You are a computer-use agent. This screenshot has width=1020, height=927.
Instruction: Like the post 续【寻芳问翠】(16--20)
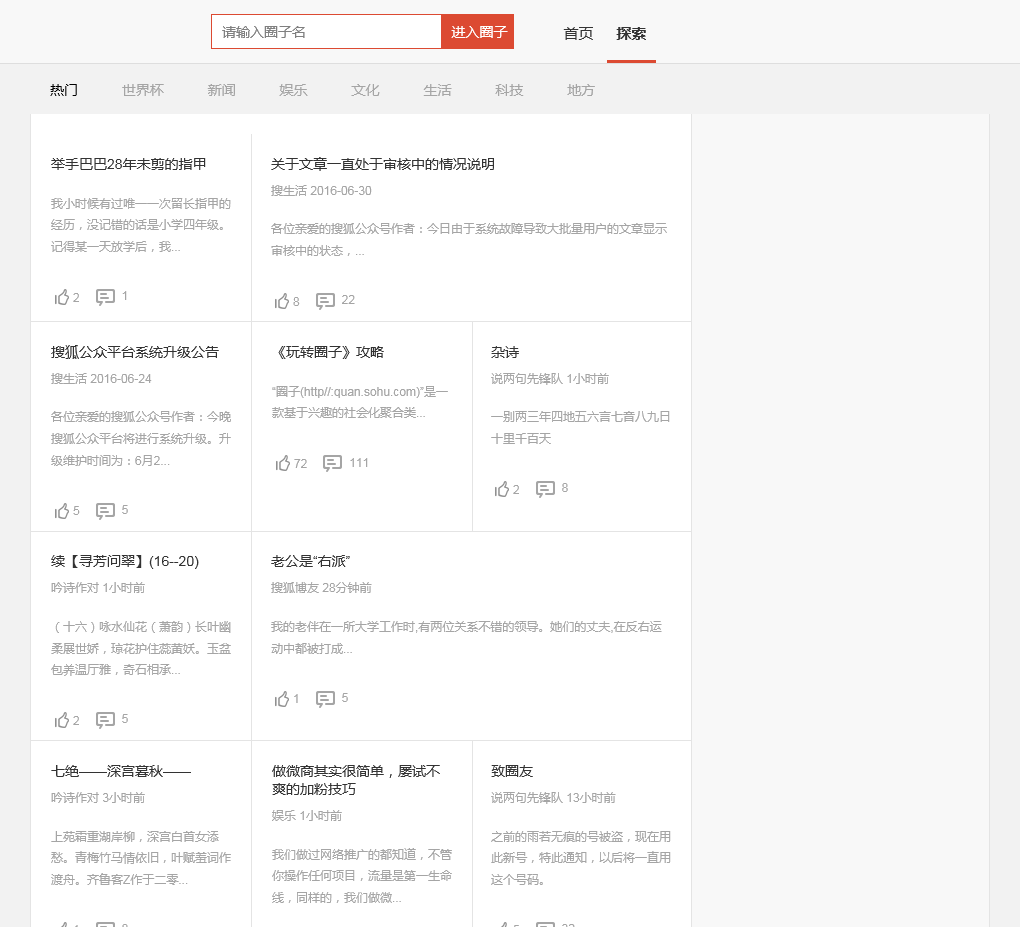pos(62,720)
